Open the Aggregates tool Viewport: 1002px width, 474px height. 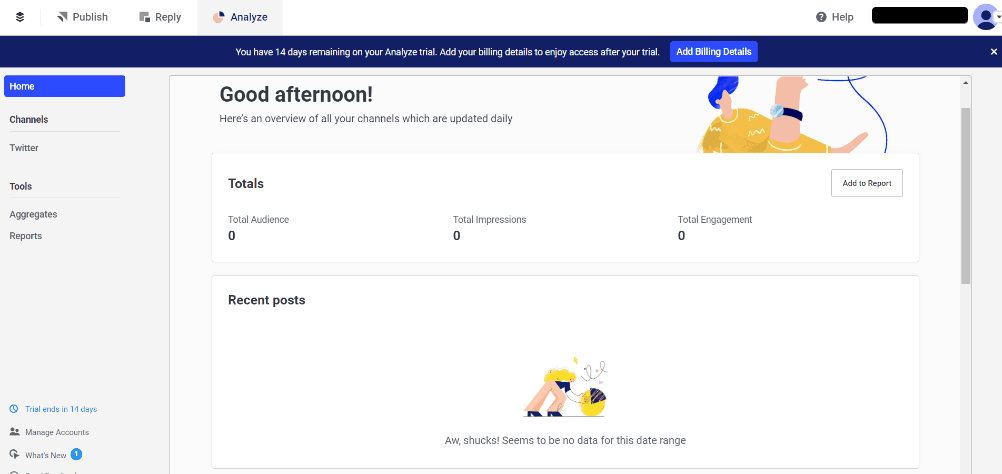33,214
